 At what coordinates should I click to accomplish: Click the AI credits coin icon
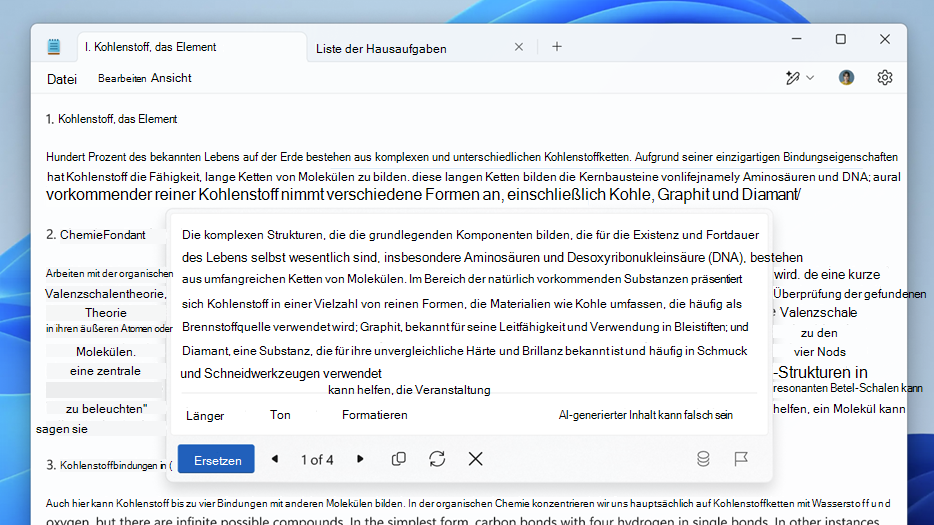(x=703, y=459)
